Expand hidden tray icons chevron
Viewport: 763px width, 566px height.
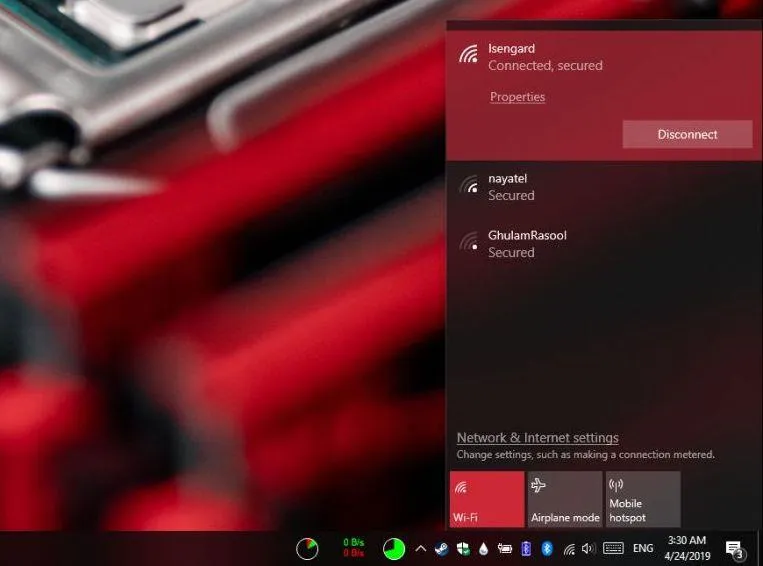click(x=421, y=548)
